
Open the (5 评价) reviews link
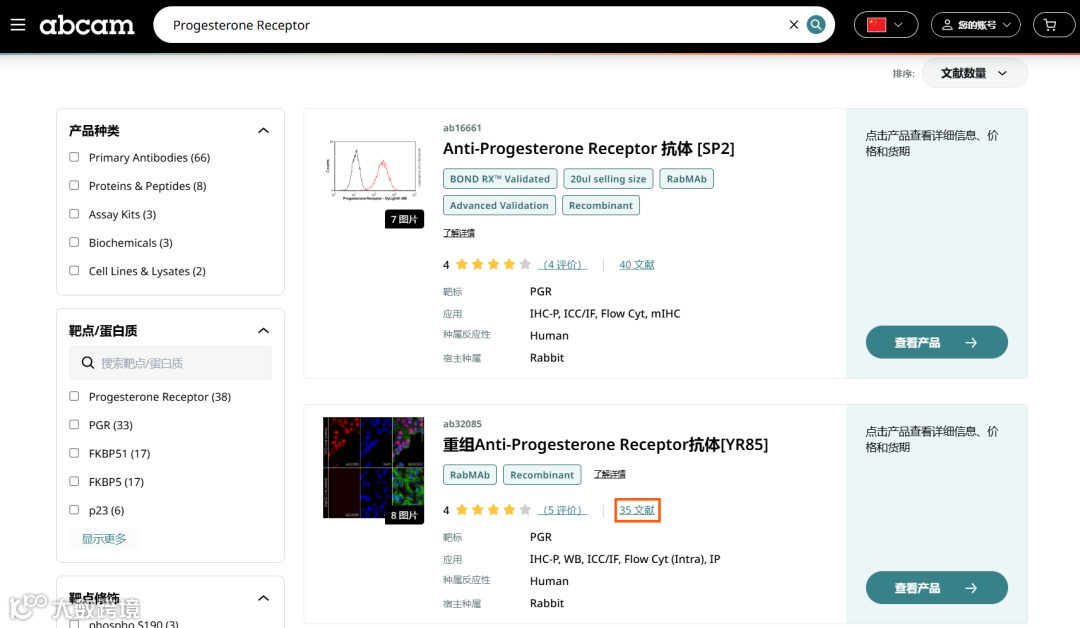click(x=563, y=510)
